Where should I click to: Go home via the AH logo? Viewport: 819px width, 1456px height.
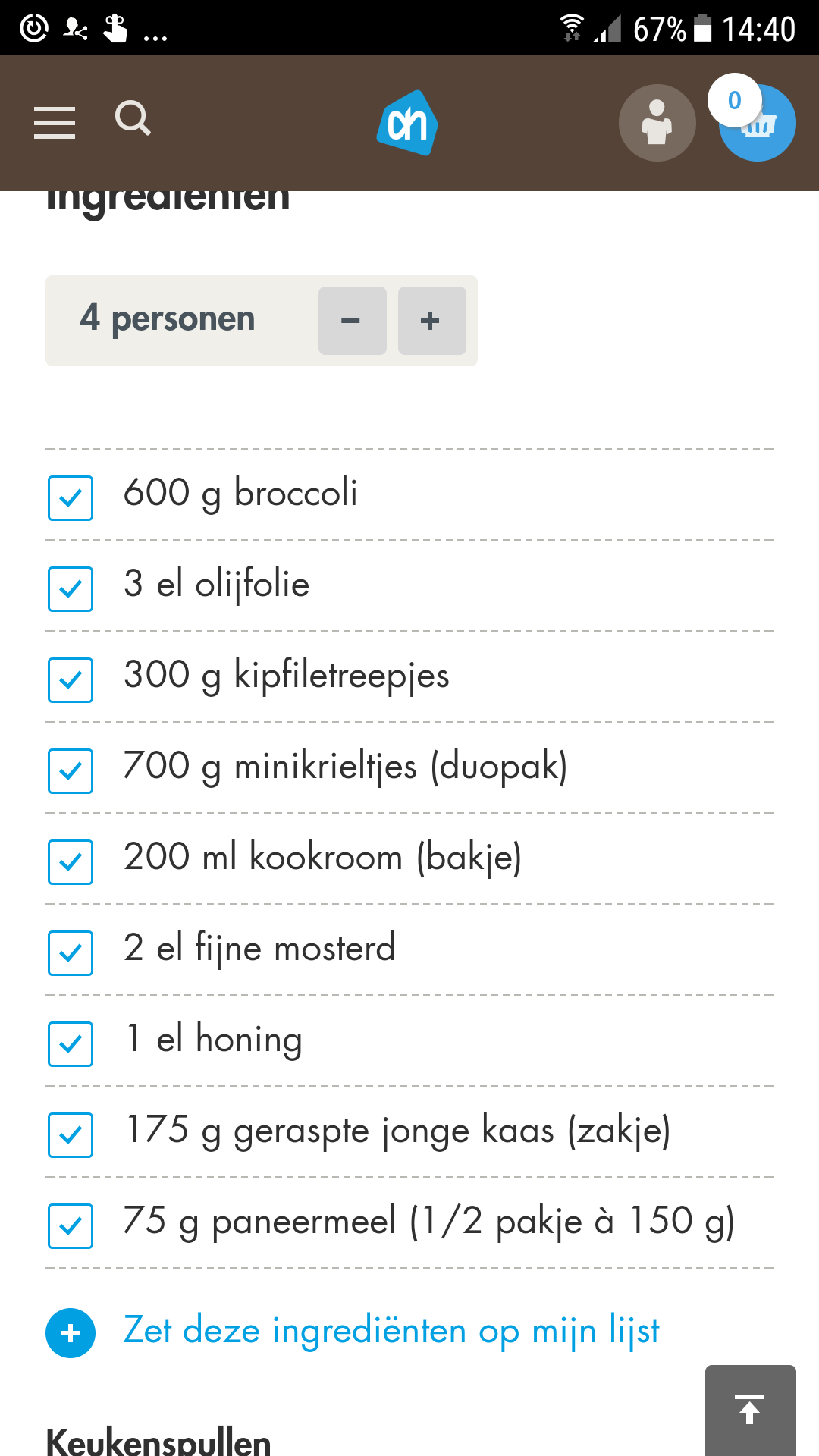tap(407, 123)
